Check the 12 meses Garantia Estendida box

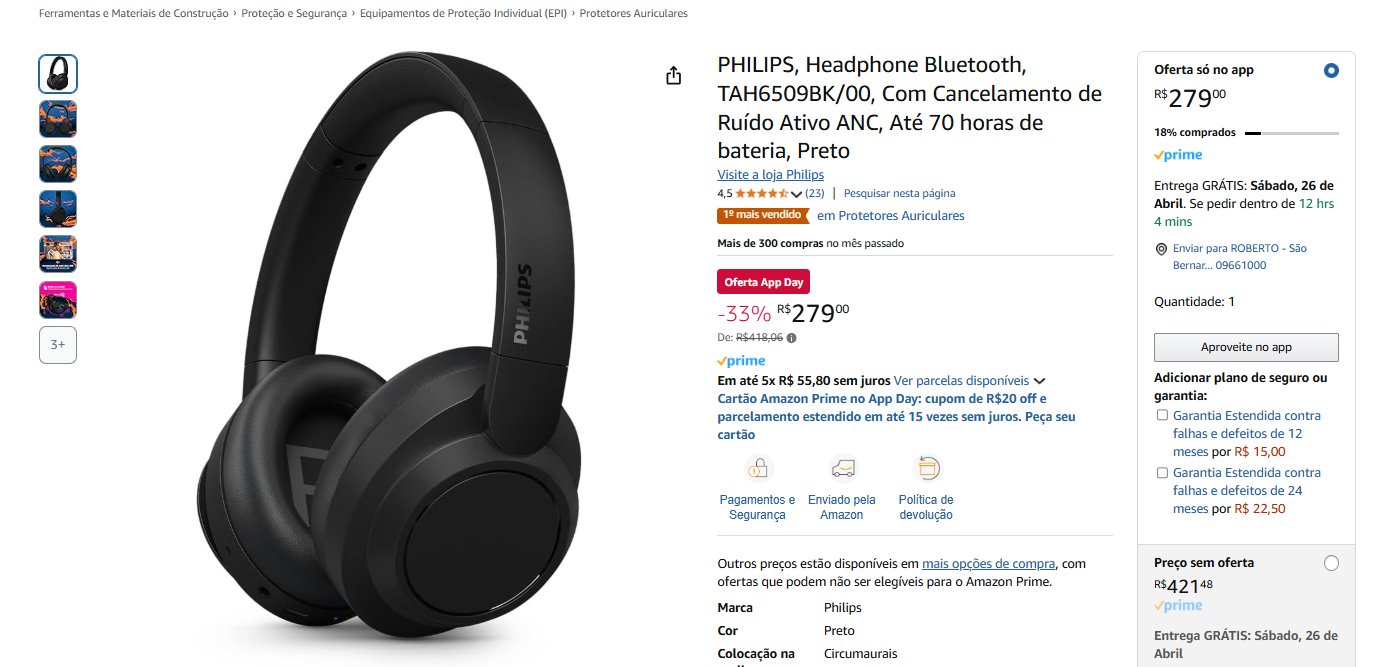(x=1162, y=415)
